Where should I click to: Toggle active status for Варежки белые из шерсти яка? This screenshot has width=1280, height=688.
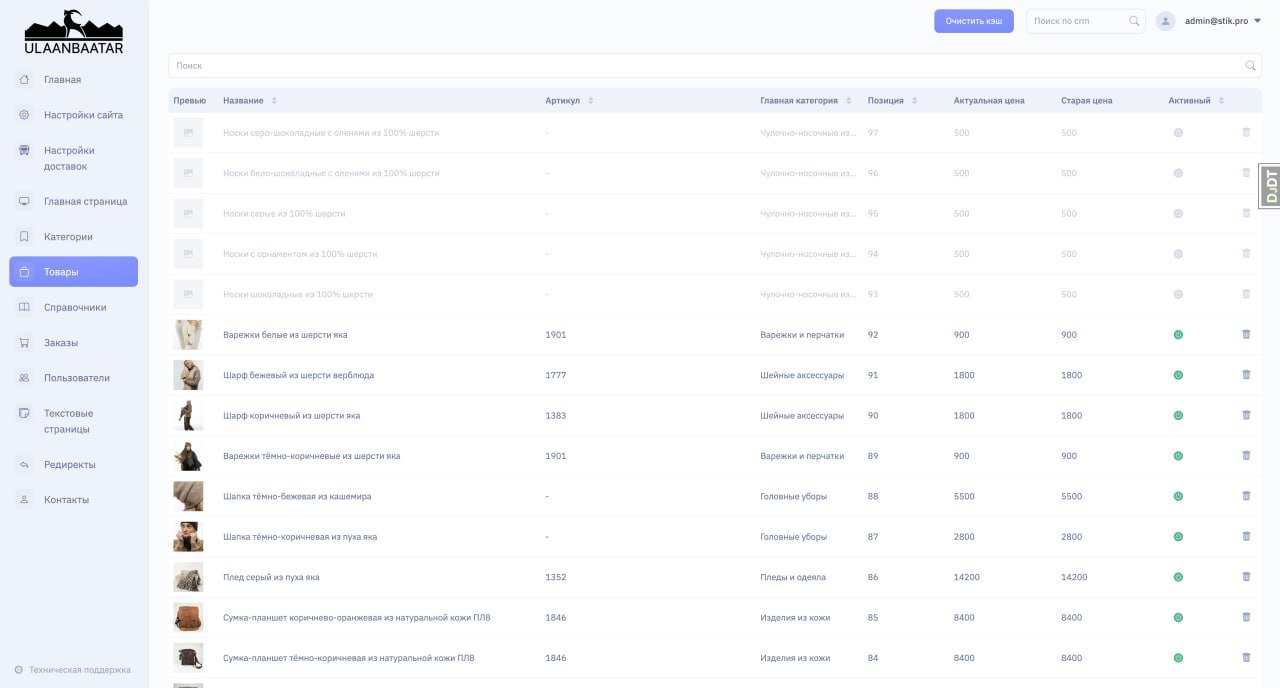1178,335
